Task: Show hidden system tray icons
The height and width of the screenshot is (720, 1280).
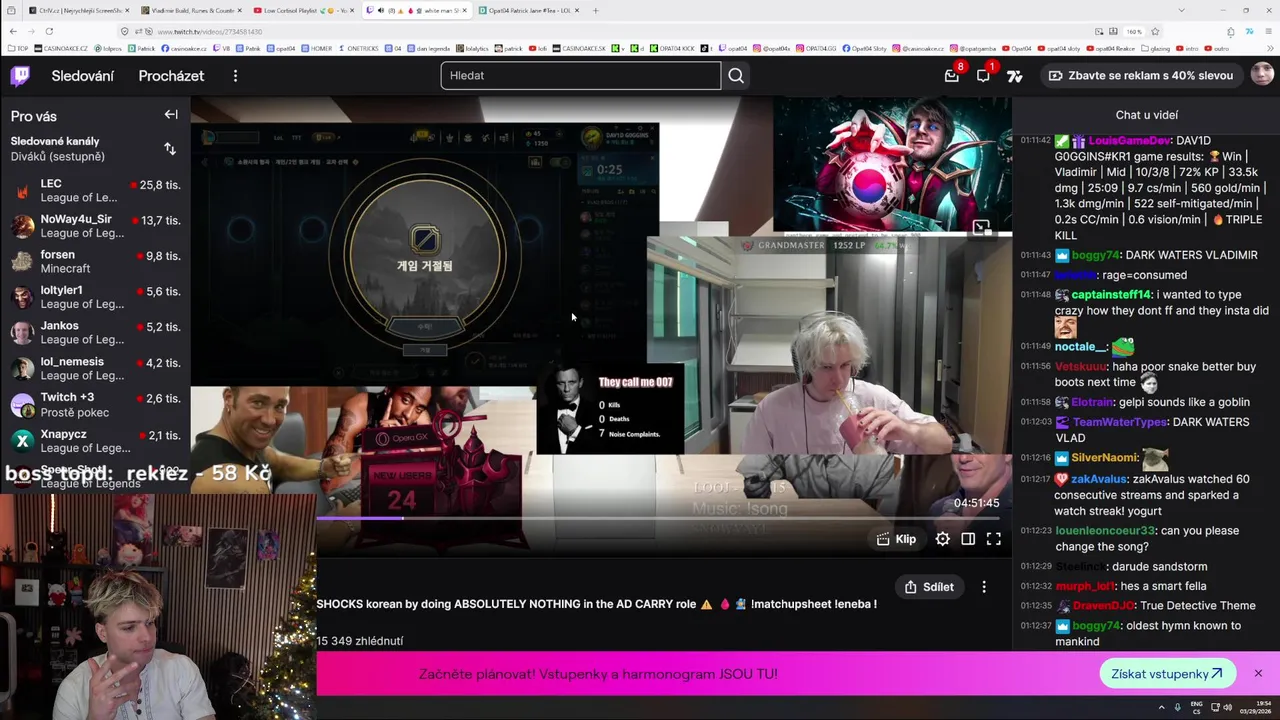Action: (1161, 707)
